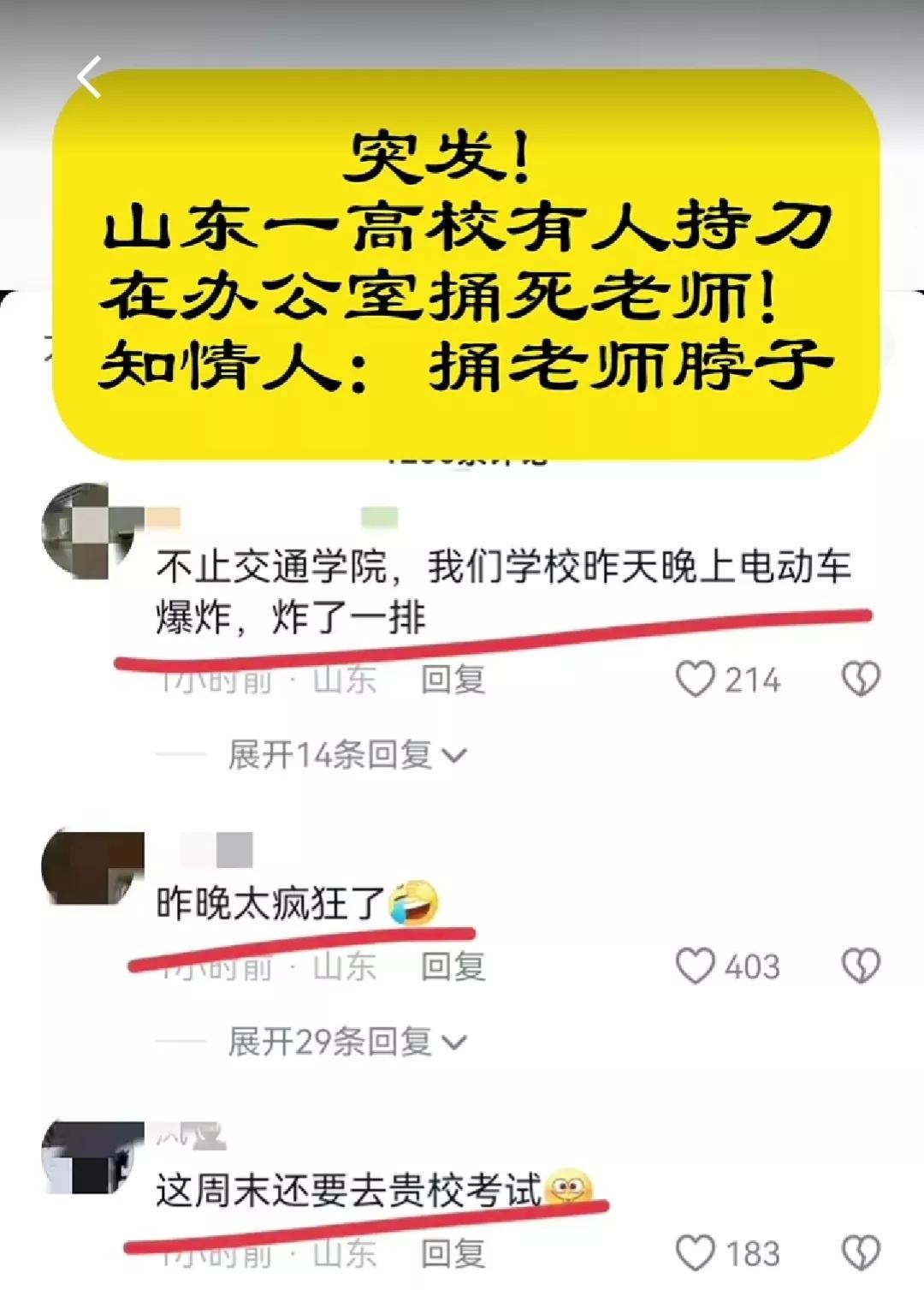Reply to the exam weekend comment

[x=453, y=1254]
